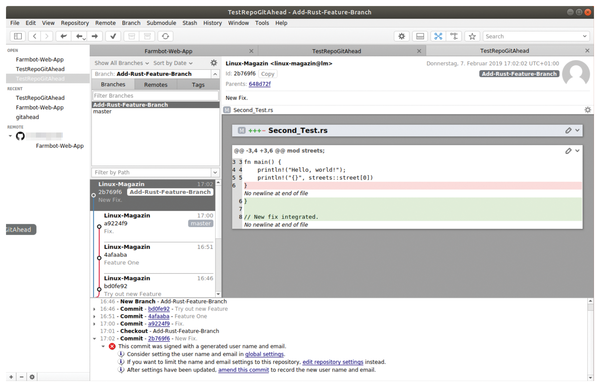This screenshot has height=387, width=600.
Task: Open parent commit 648d72f link
Action: pyautogui.click(x=259, y=84)
